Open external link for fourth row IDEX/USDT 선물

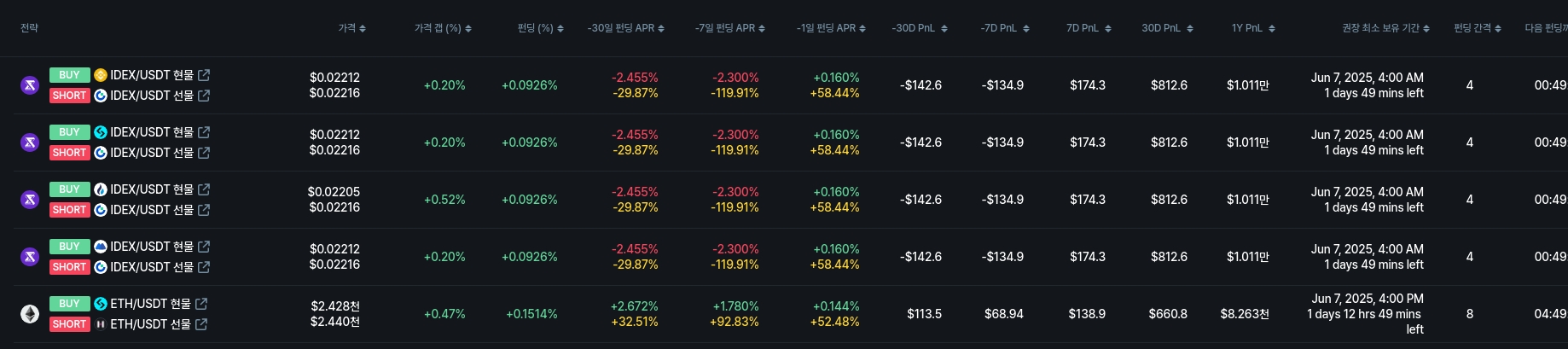[x=204, y=267]
